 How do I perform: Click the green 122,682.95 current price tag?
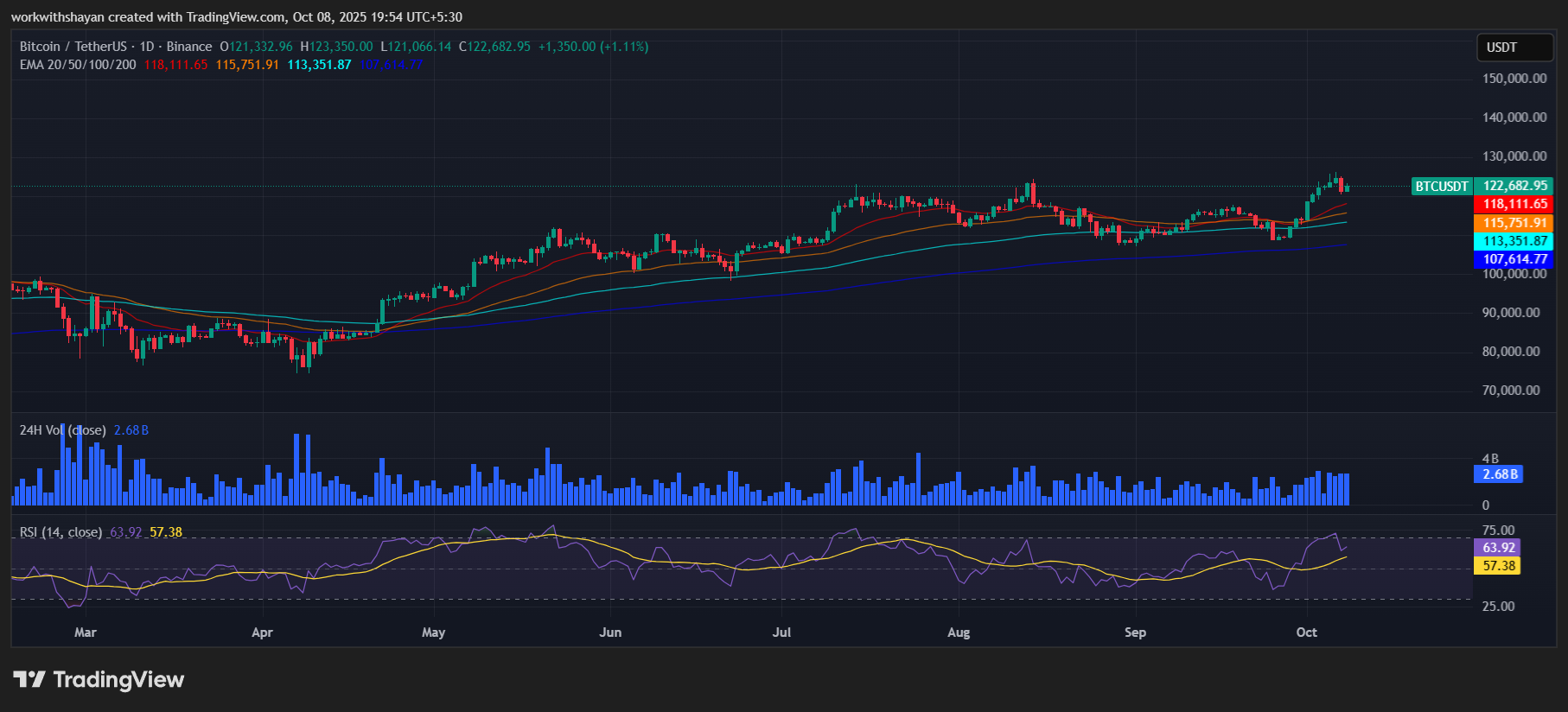tap(1514, 186)
